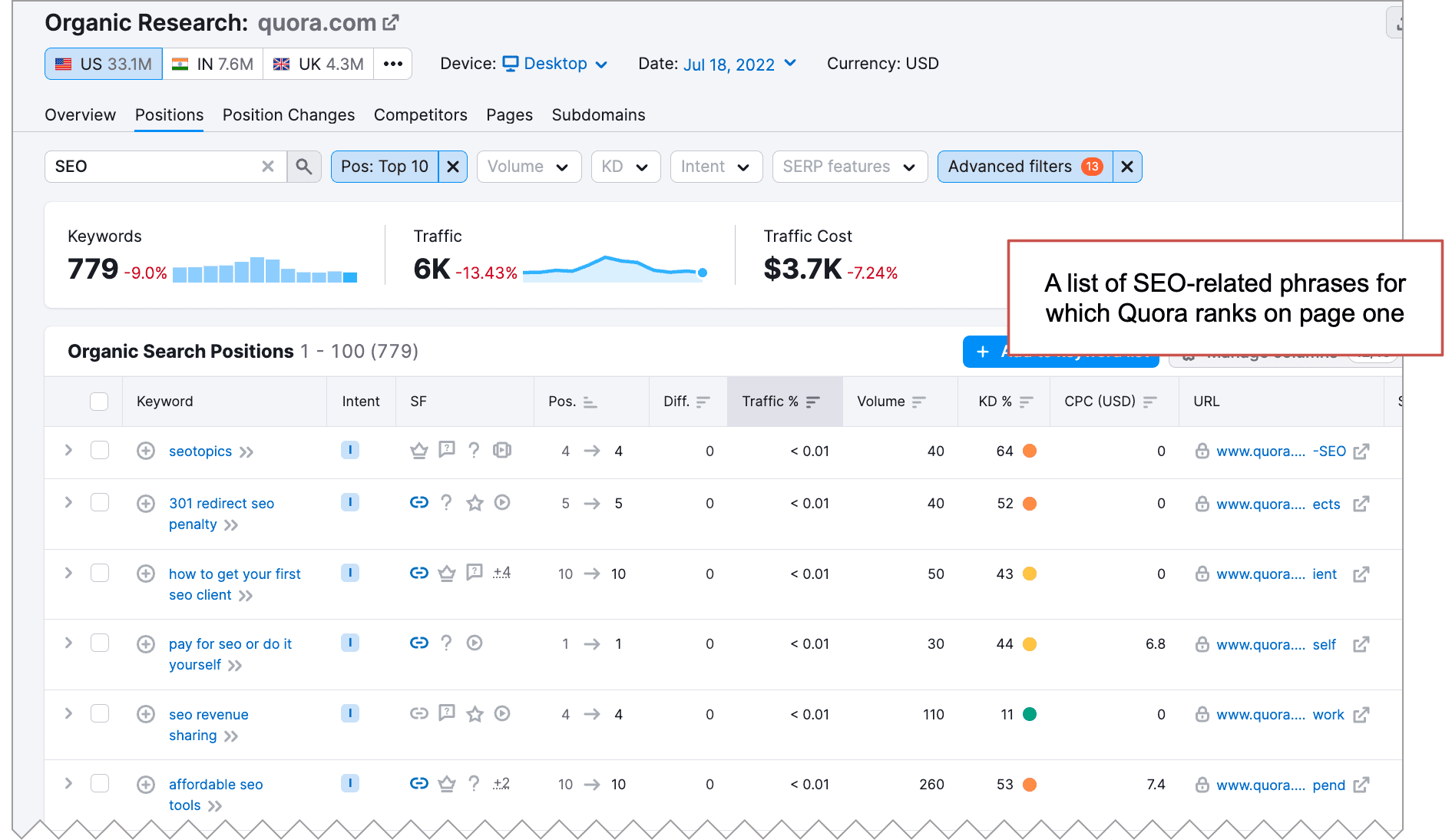Viewport: 1452px width, 840px height.
Task: Open external URL icon for seo revenue sharing row
Action: point(1361,715)
